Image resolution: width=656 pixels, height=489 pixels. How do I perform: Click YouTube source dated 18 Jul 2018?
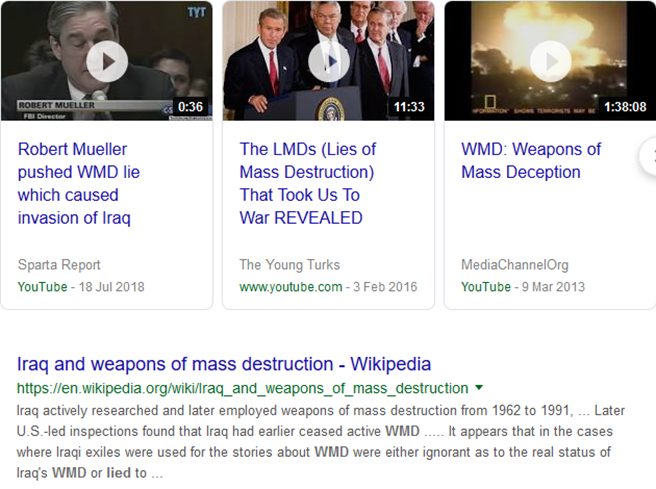click(42, 287)
